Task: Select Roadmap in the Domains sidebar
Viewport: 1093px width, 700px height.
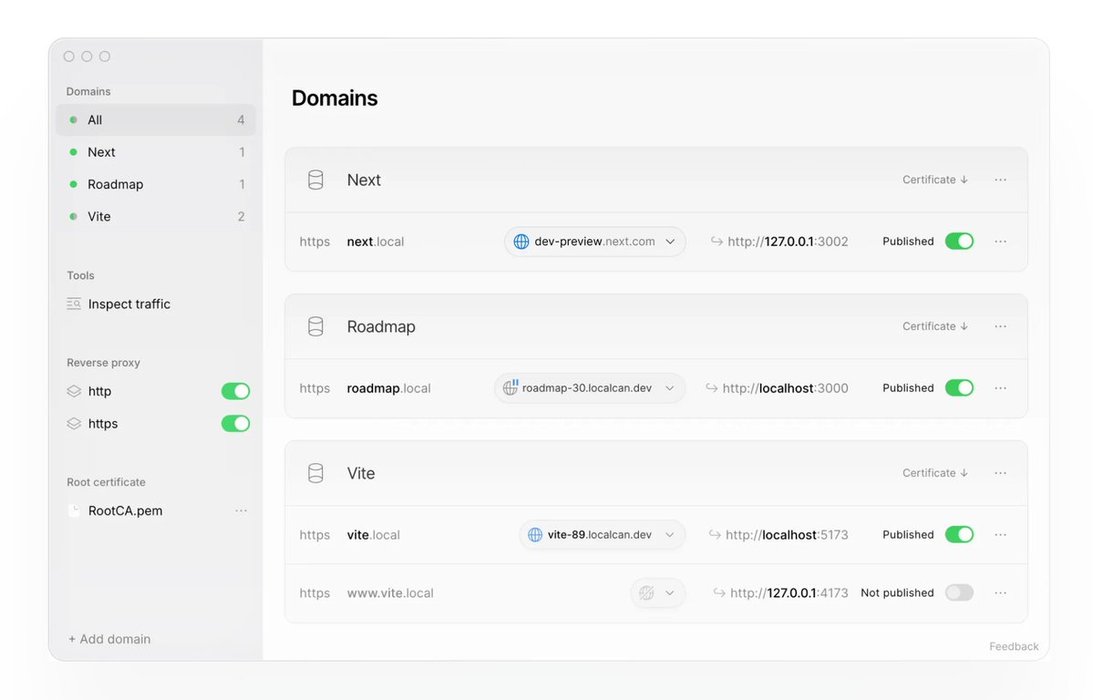Action: pyautogui.click(x=115, y=184)
